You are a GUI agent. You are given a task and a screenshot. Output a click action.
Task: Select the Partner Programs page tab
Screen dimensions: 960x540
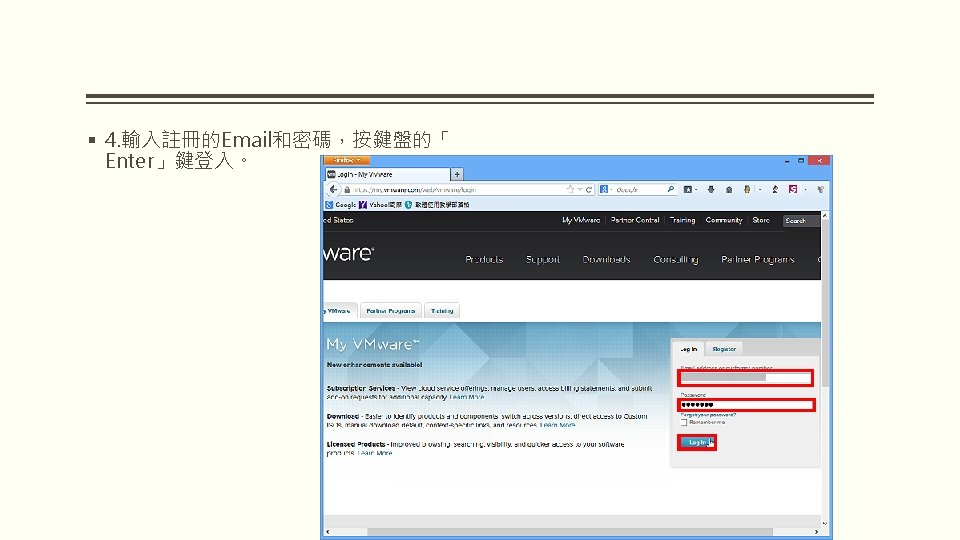coord(391,311)
